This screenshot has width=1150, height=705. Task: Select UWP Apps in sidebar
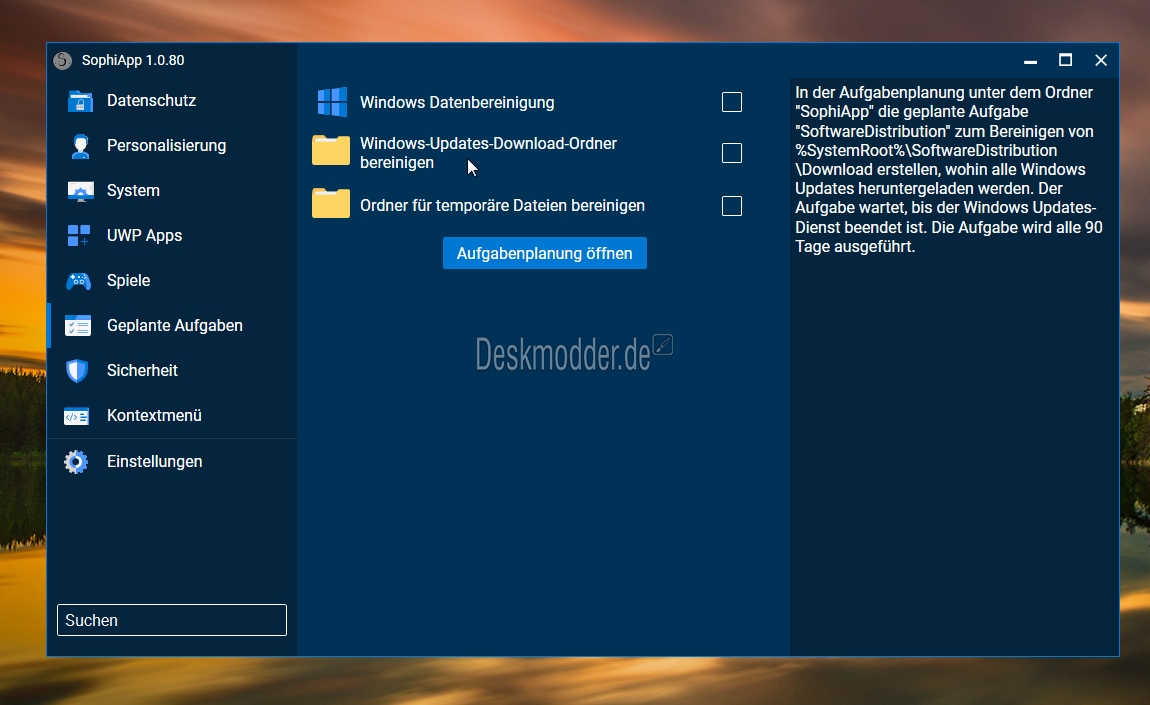coord(172,235)
